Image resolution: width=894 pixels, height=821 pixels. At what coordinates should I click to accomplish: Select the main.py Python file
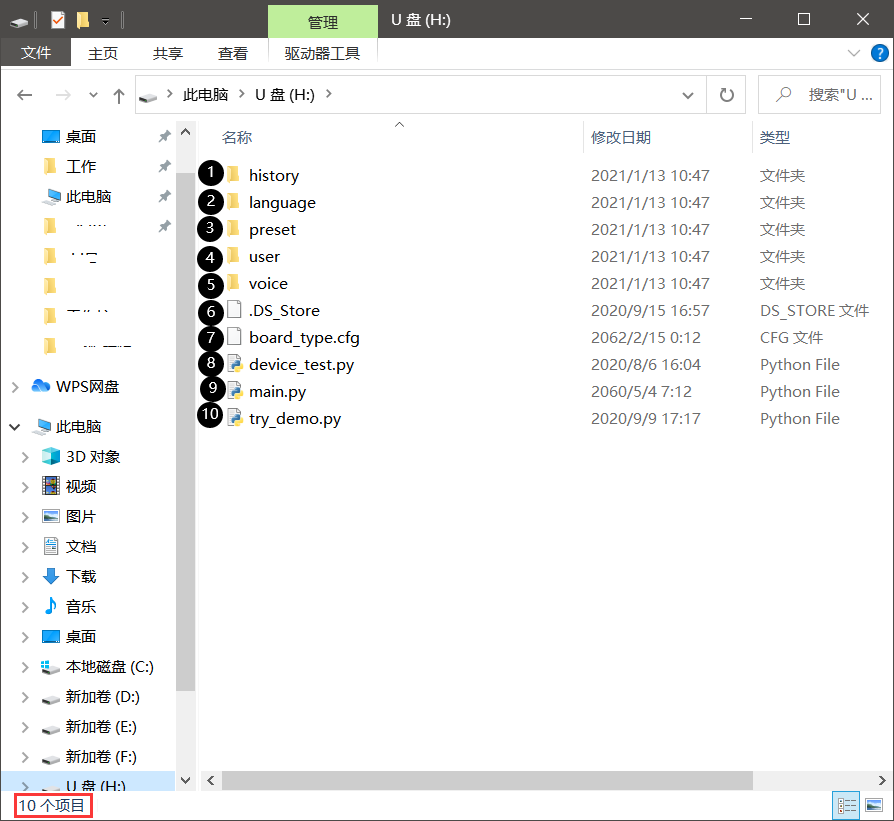tap(277, 392)
